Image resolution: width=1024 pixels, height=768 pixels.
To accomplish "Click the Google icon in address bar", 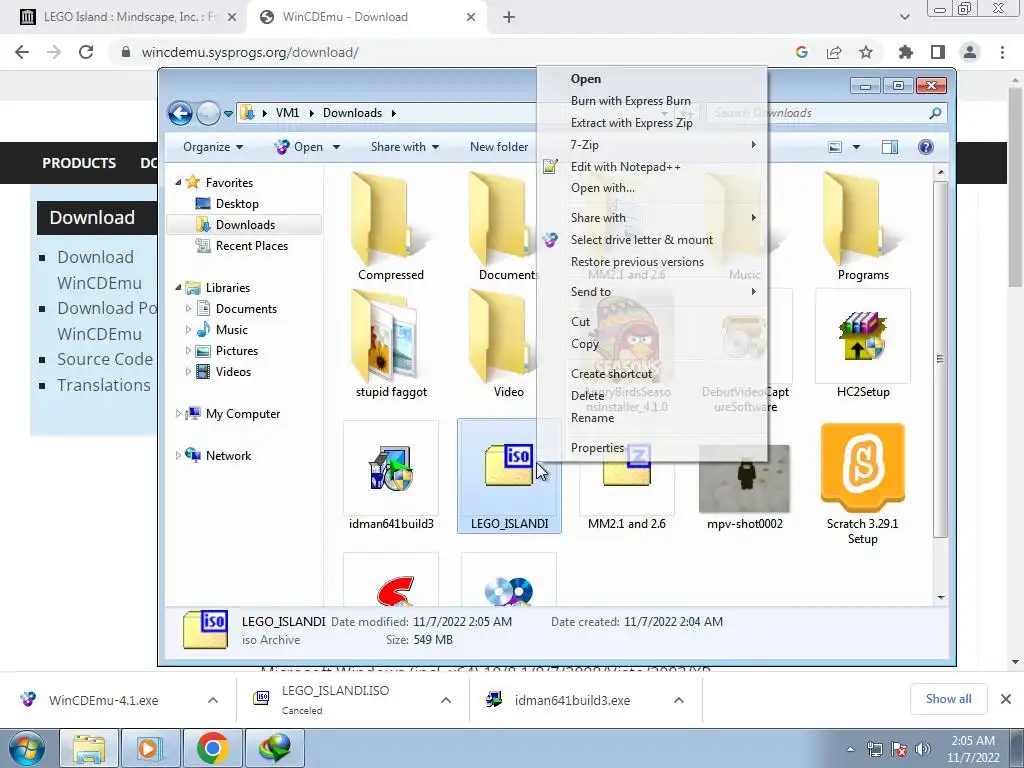I will click(x=802, y=52).
